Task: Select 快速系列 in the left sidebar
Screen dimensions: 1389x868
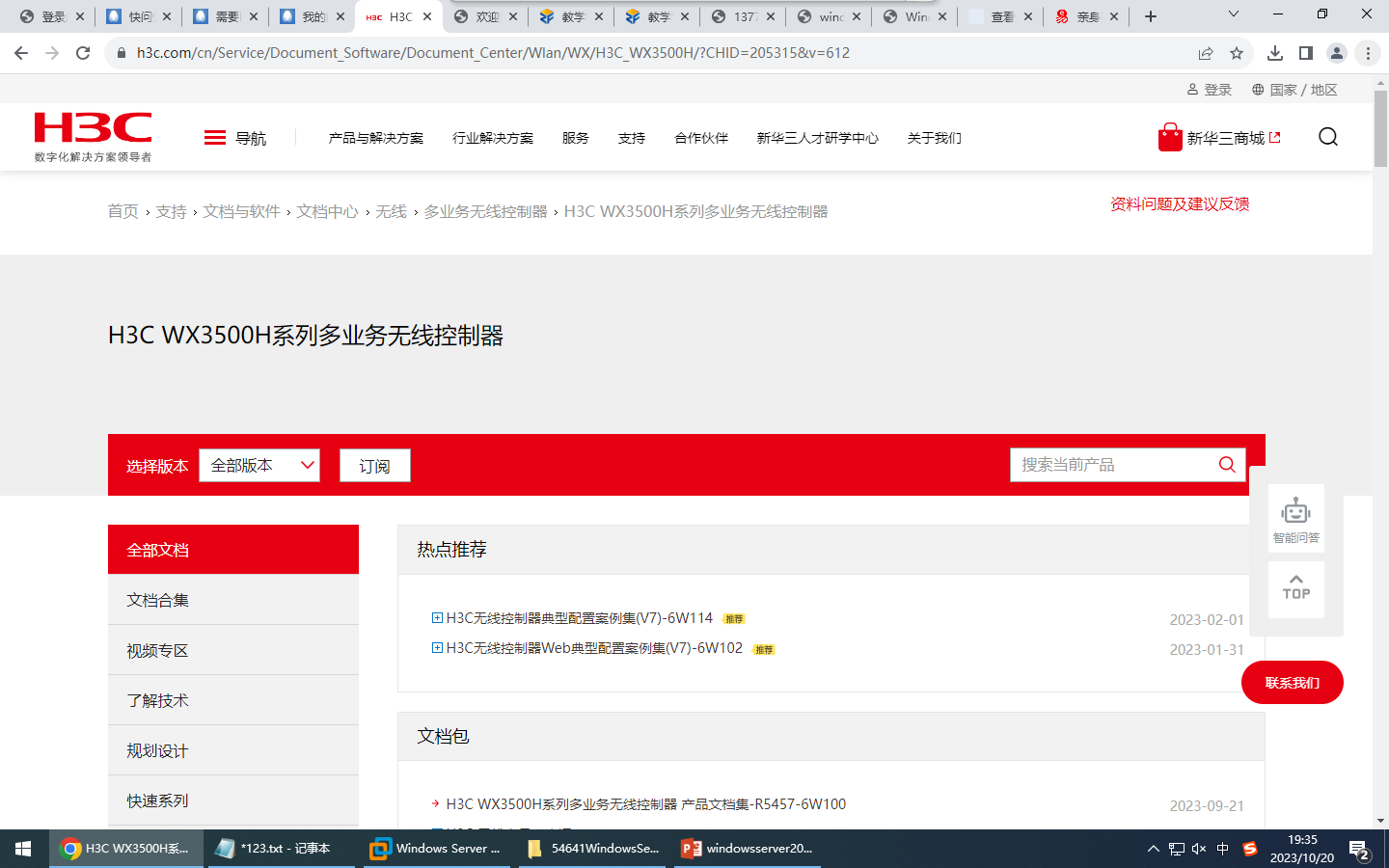Action: tap(233, 800)
